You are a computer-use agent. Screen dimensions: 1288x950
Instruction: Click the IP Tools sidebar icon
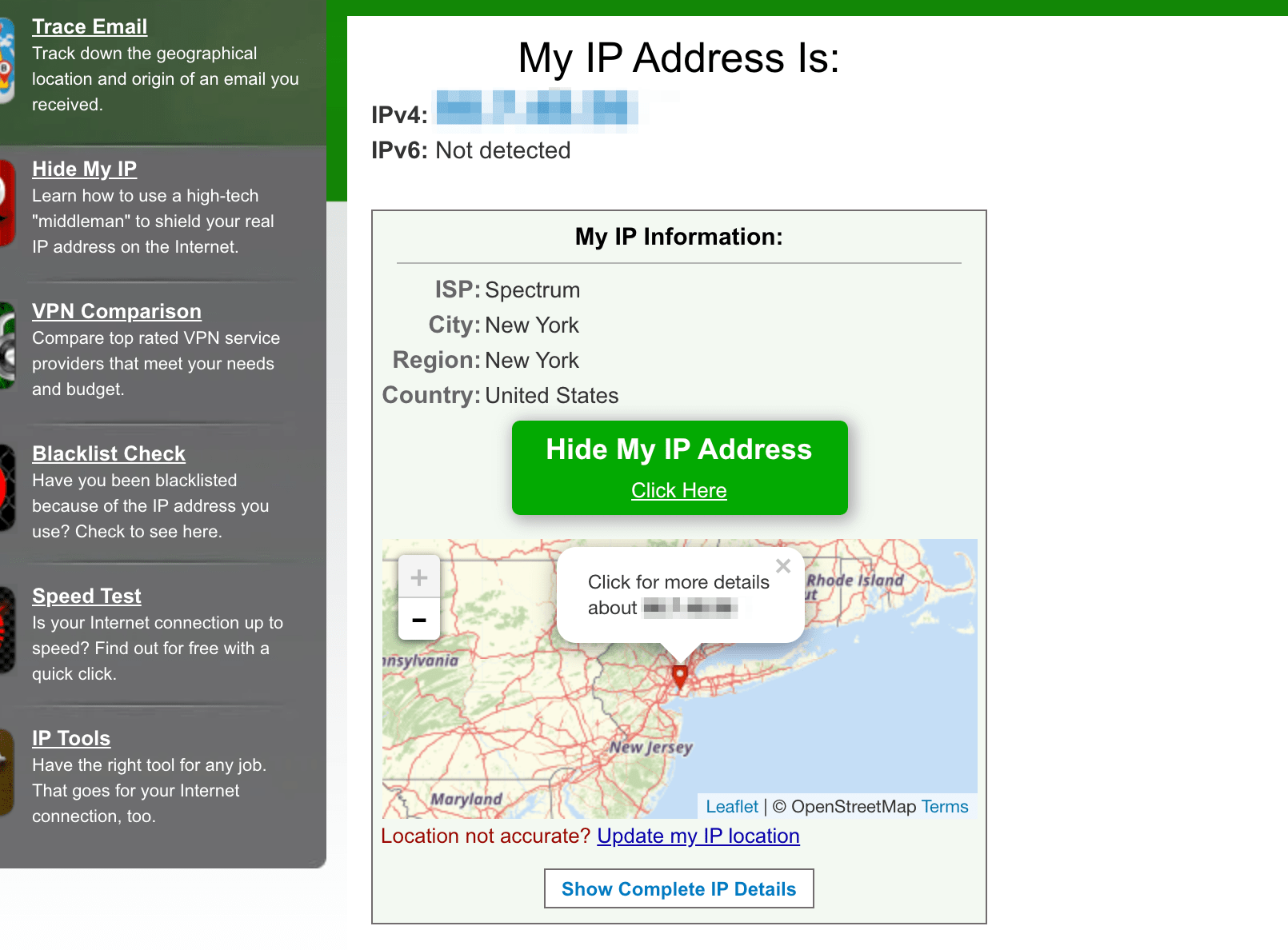(7, 772)
